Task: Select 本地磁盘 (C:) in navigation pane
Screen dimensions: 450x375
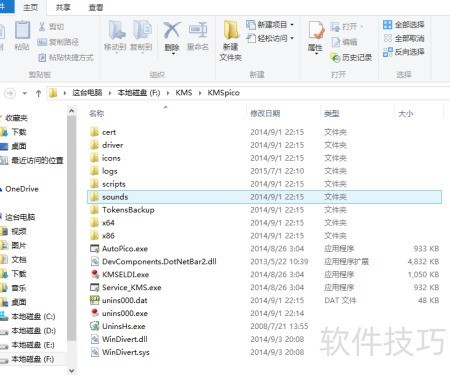Action: [x=33, y=316]
